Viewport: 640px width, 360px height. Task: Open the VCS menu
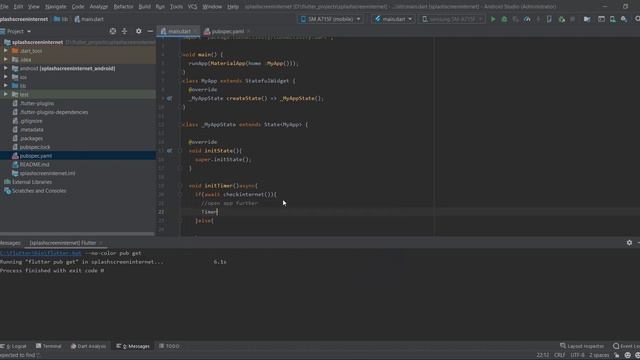192,7
